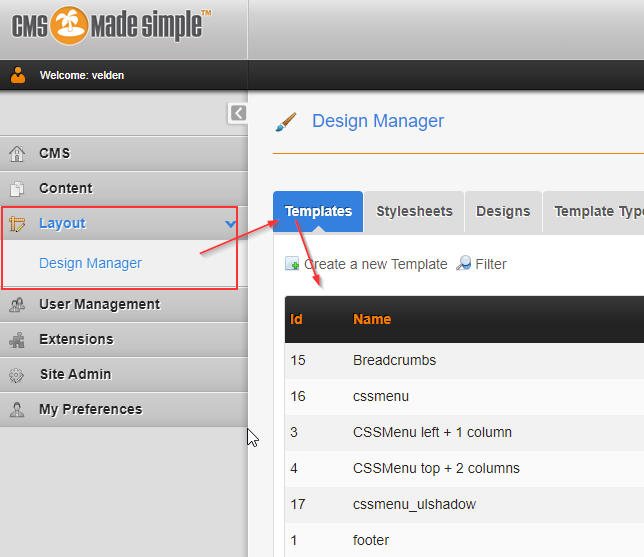Screen dimensions: 644x557
Task: Click the Content pages icon
Action: (x=17, y=189)
